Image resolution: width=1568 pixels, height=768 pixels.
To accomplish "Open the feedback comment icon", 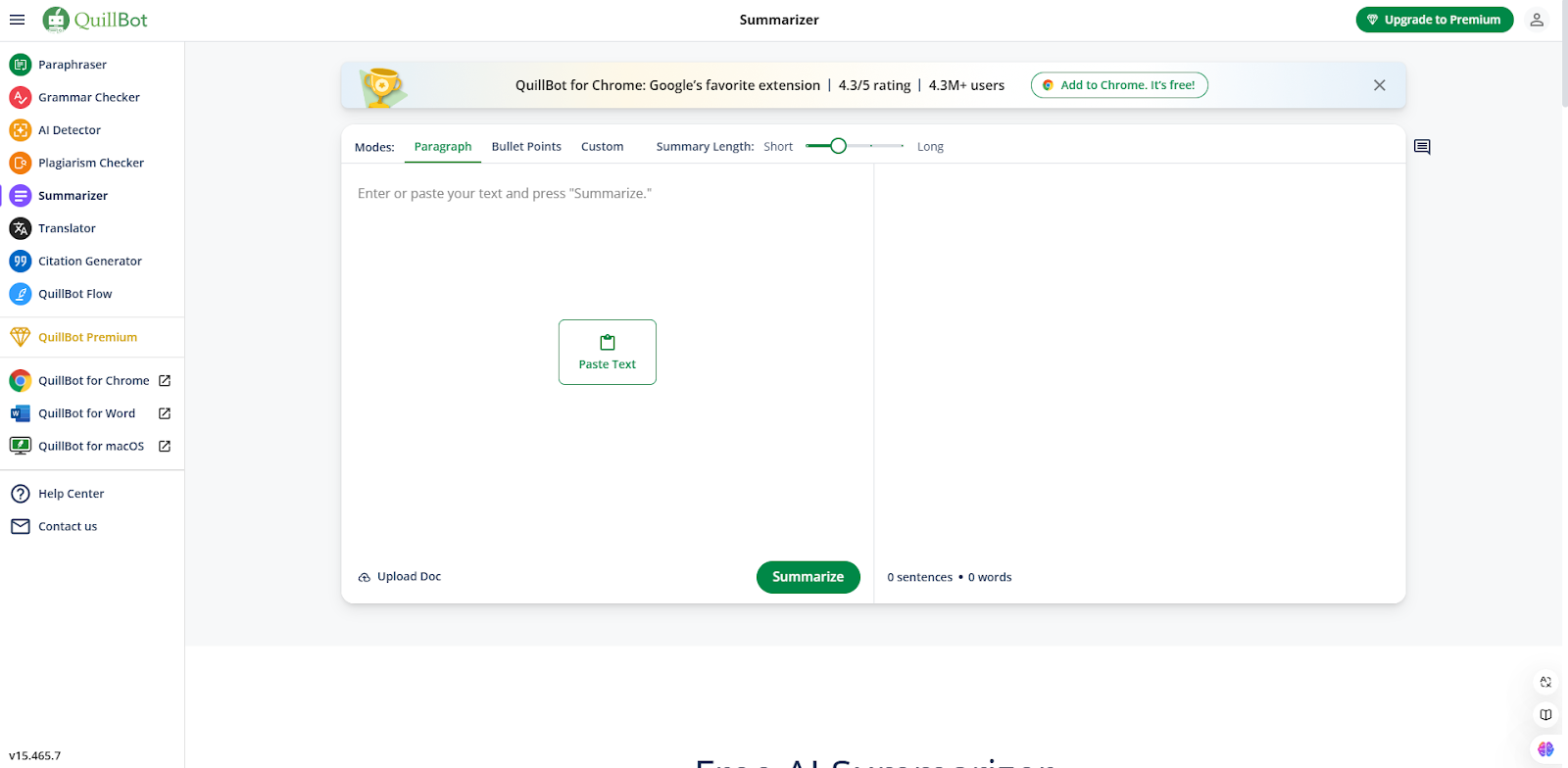I will click(1422, 147).
